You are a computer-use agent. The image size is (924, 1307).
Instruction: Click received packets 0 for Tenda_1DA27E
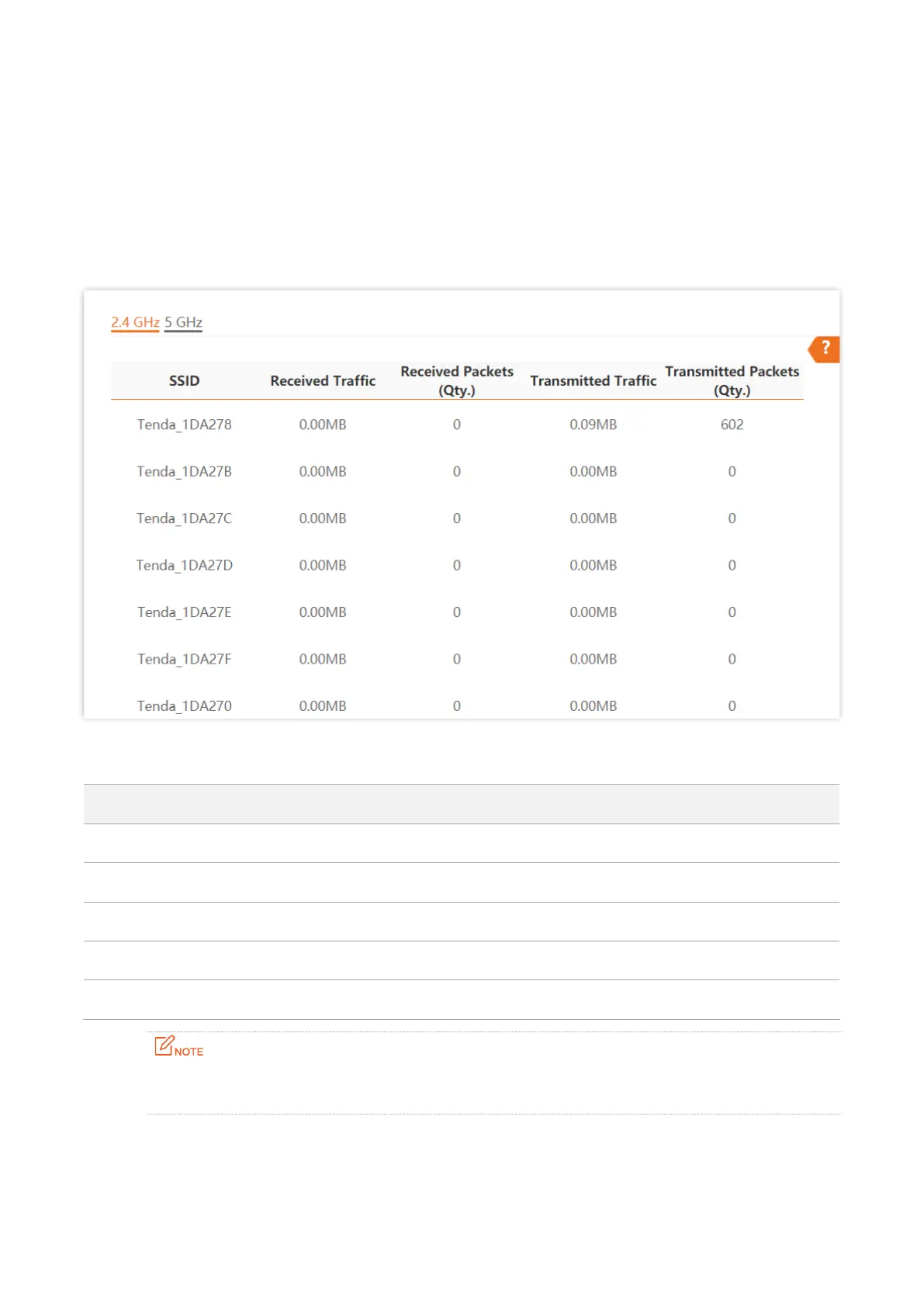[x=457, y=612]
